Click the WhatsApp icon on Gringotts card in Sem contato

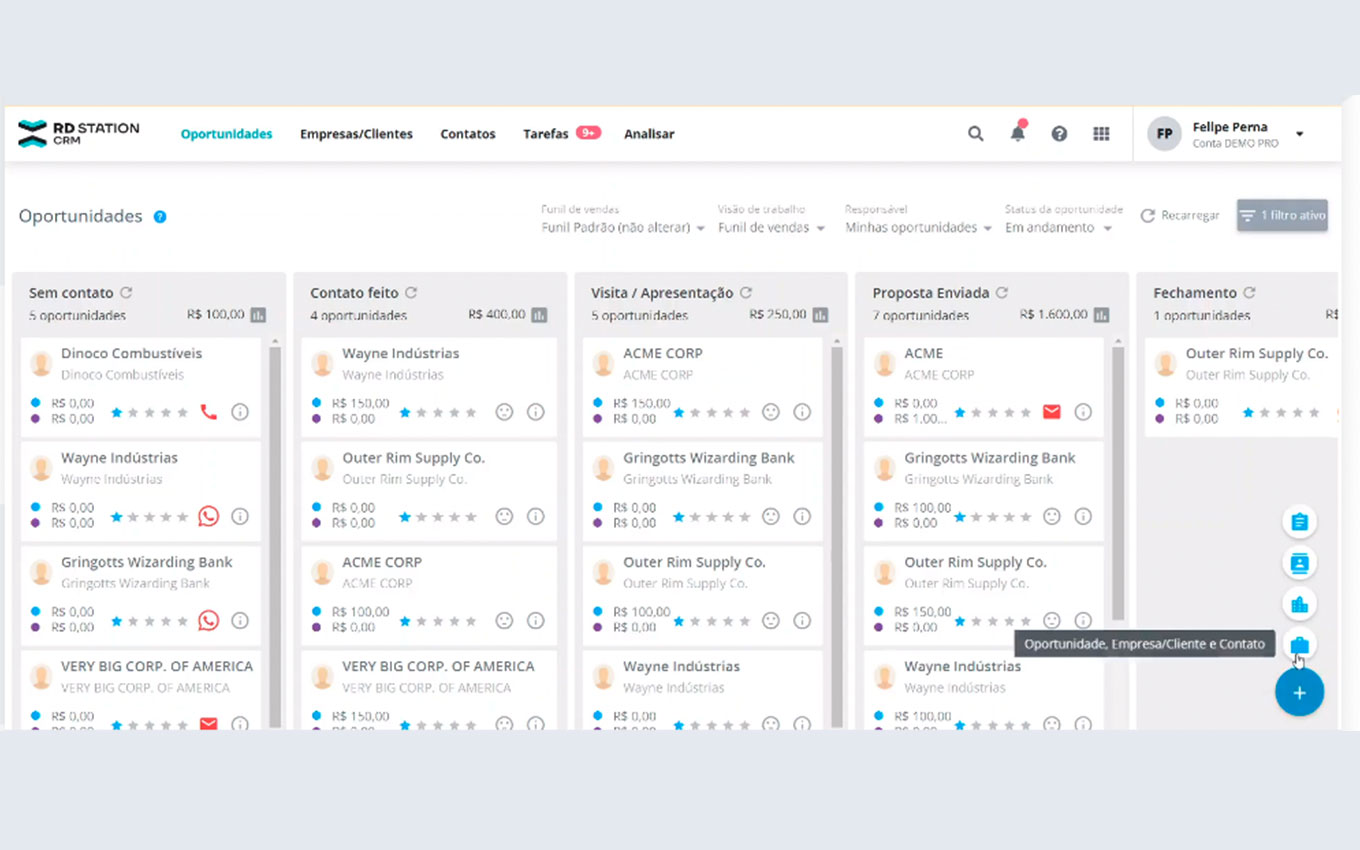208,620
